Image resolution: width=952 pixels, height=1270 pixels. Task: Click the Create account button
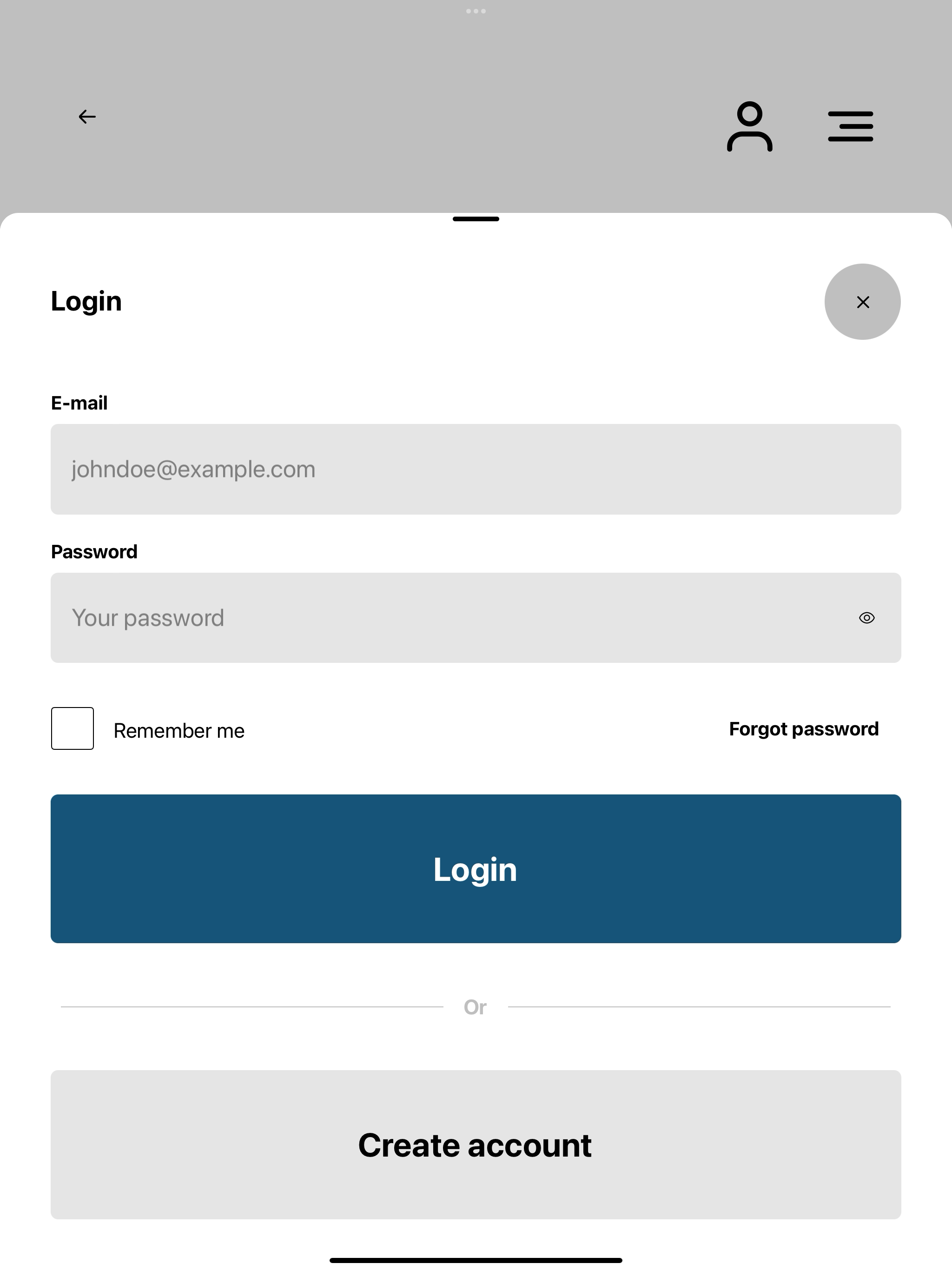(476, 1145)
